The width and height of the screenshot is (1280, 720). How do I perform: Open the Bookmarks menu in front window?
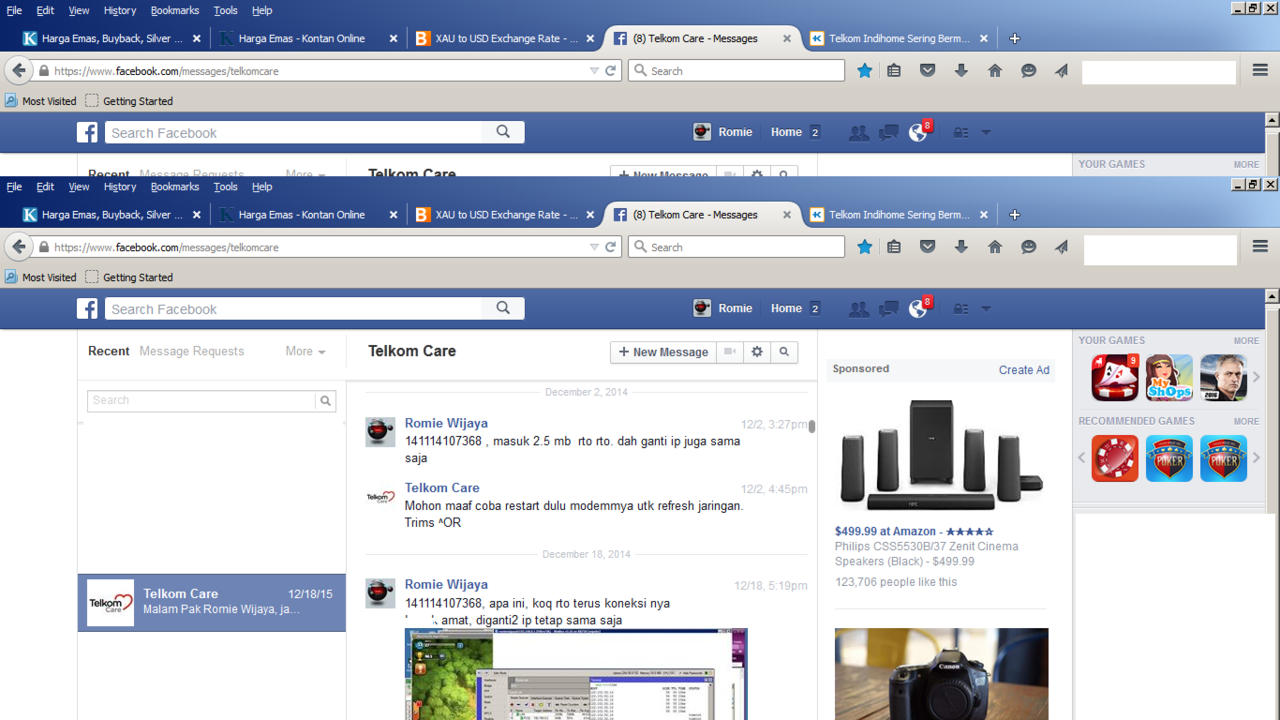pyautogui.click(x=175, y=187)
